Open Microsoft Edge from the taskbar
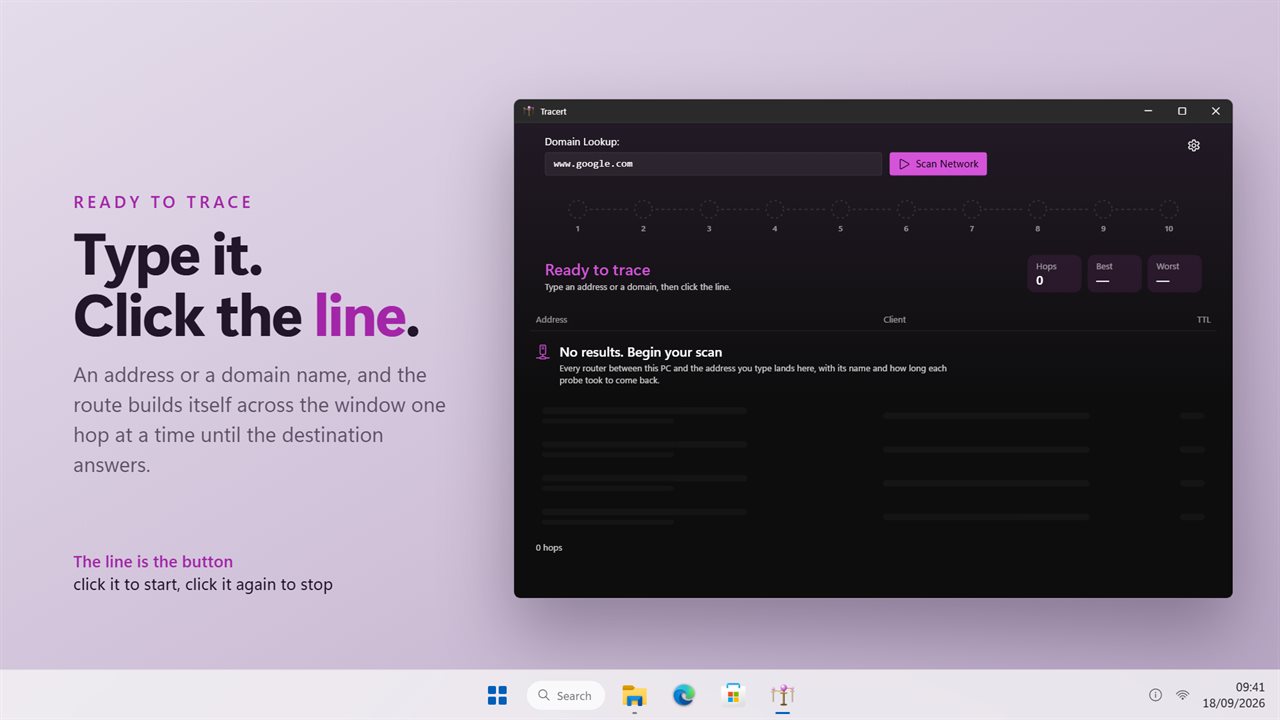The image size is (1280, 720). (684, 695)
